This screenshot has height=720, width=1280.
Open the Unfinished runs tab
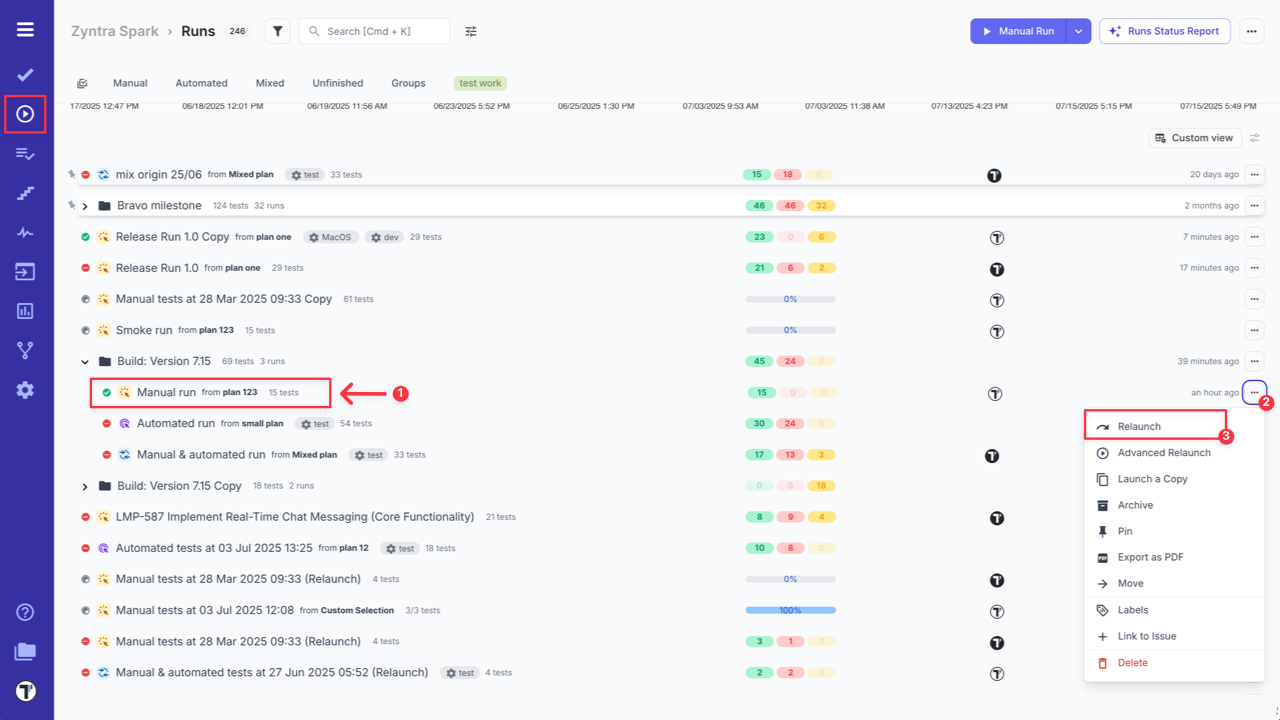tap(337, 83)
